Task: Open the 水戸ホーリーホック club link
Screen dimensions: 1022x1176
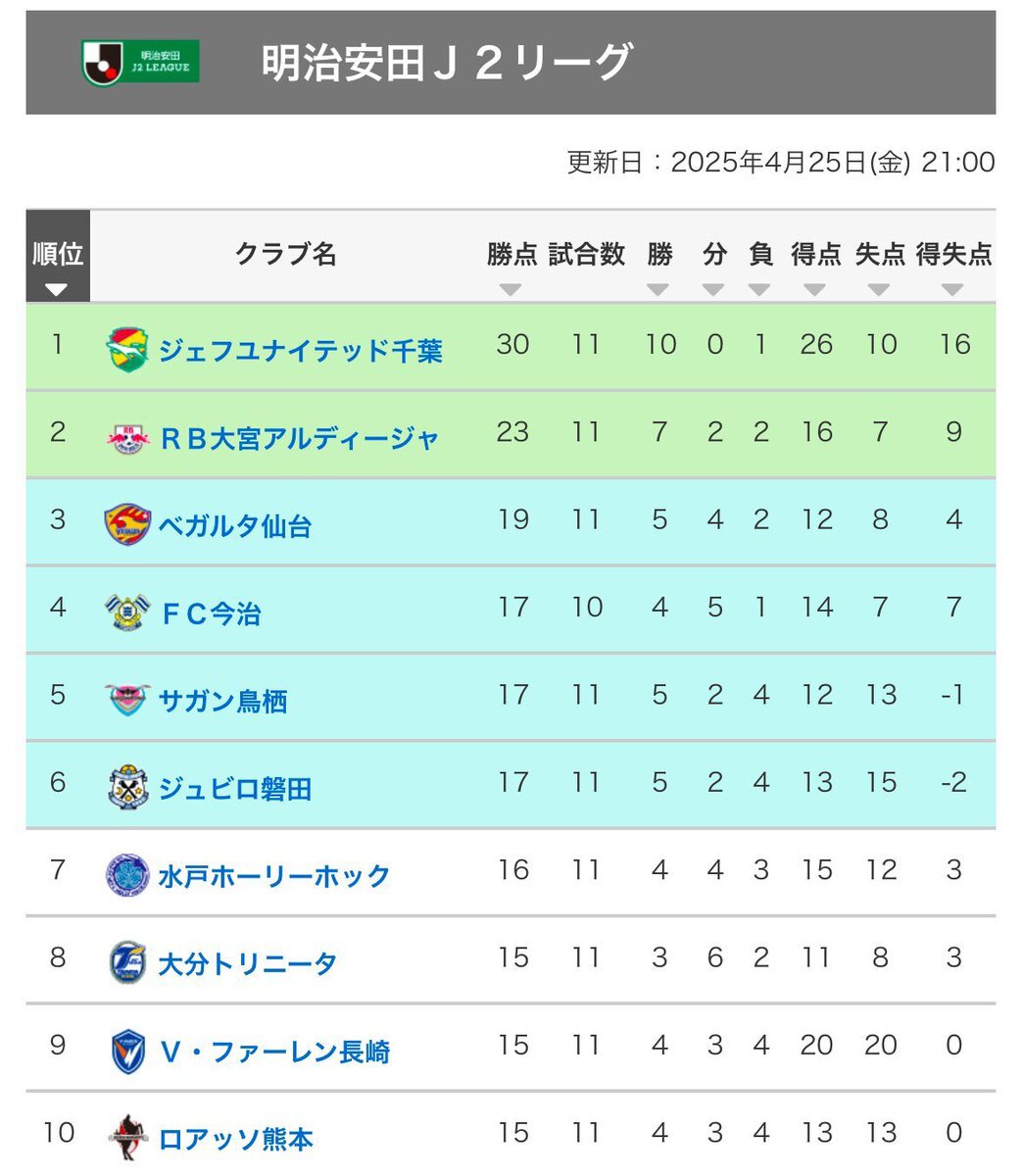Action: (x=274, y=876)
